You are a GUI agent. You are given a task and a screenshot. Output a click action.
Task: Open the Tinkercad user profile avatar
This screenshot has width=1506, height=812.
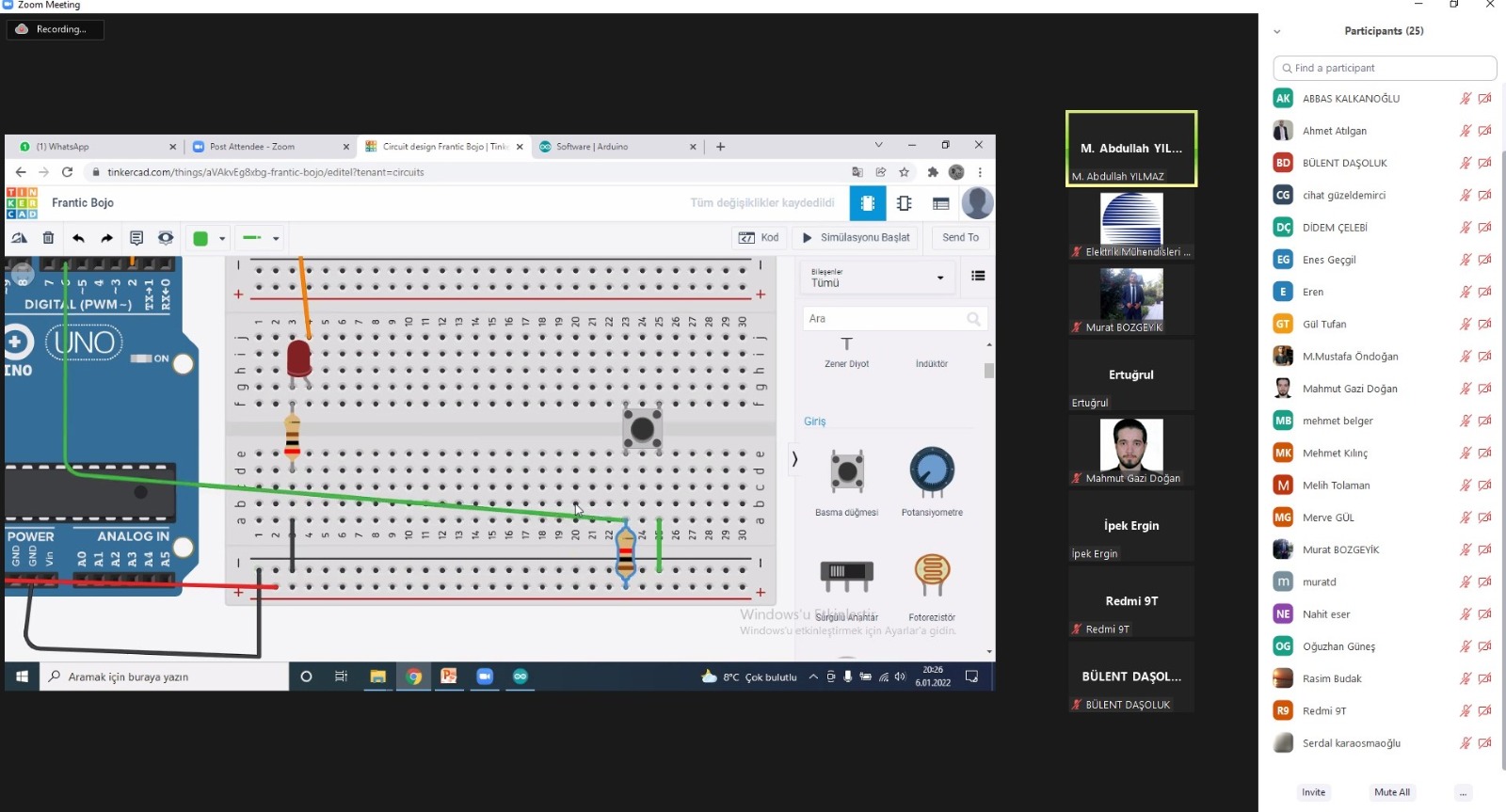[x=977, y=202]
